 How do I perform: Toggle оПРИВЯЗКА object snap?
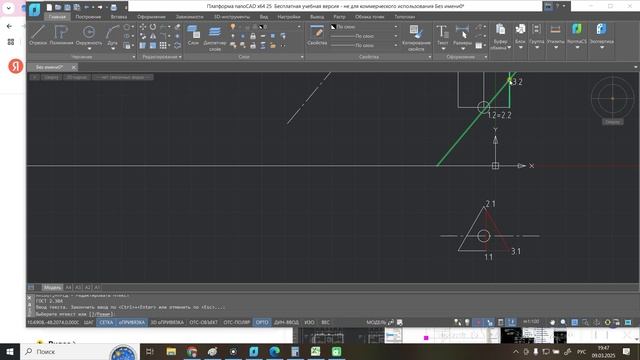[132, 322]
